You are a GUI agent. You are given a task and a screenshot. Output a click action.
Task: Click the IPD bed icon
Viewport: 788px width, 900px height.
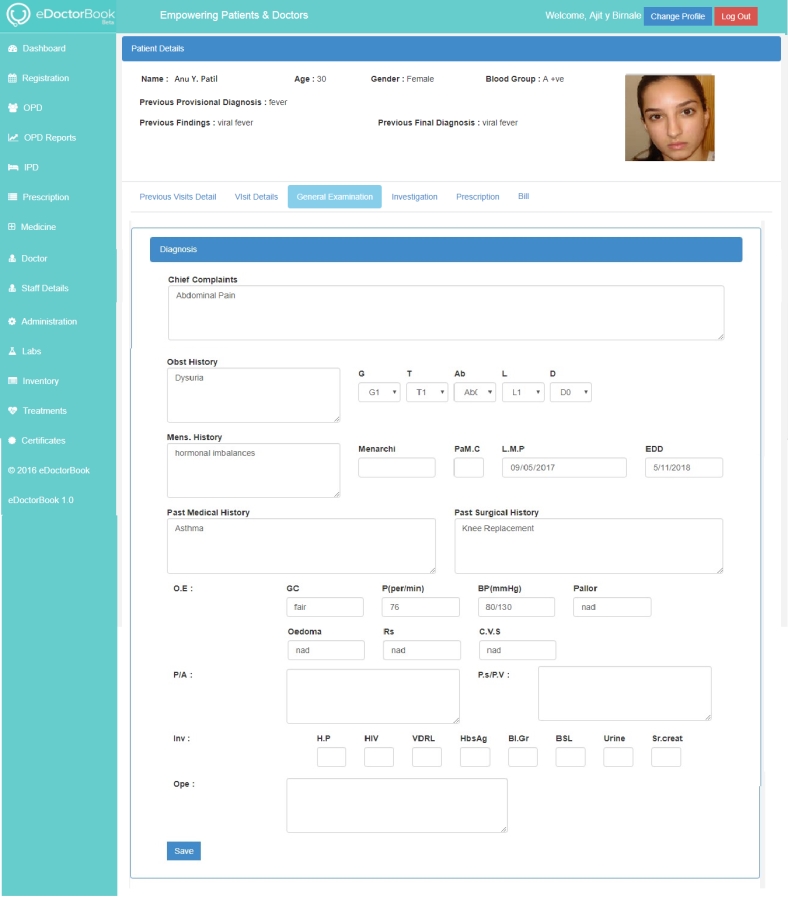[12, 168]
